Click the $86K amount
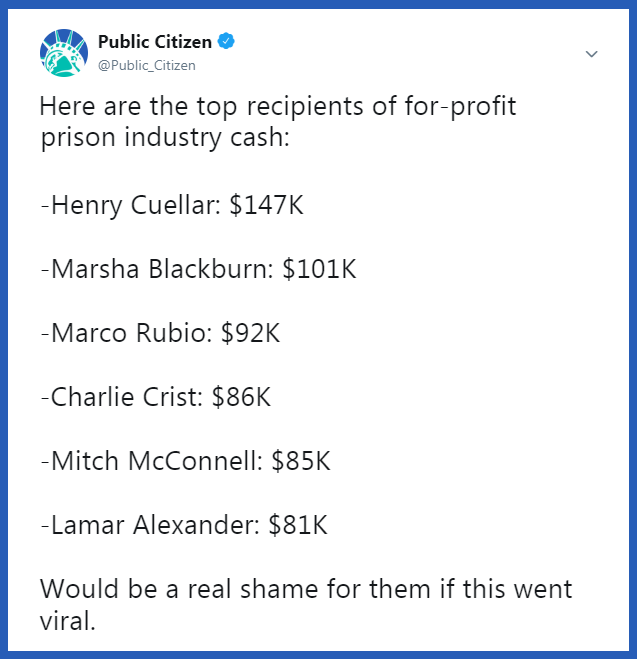The image size is (637, 659). pyautogui.click(x=241, y=396)
